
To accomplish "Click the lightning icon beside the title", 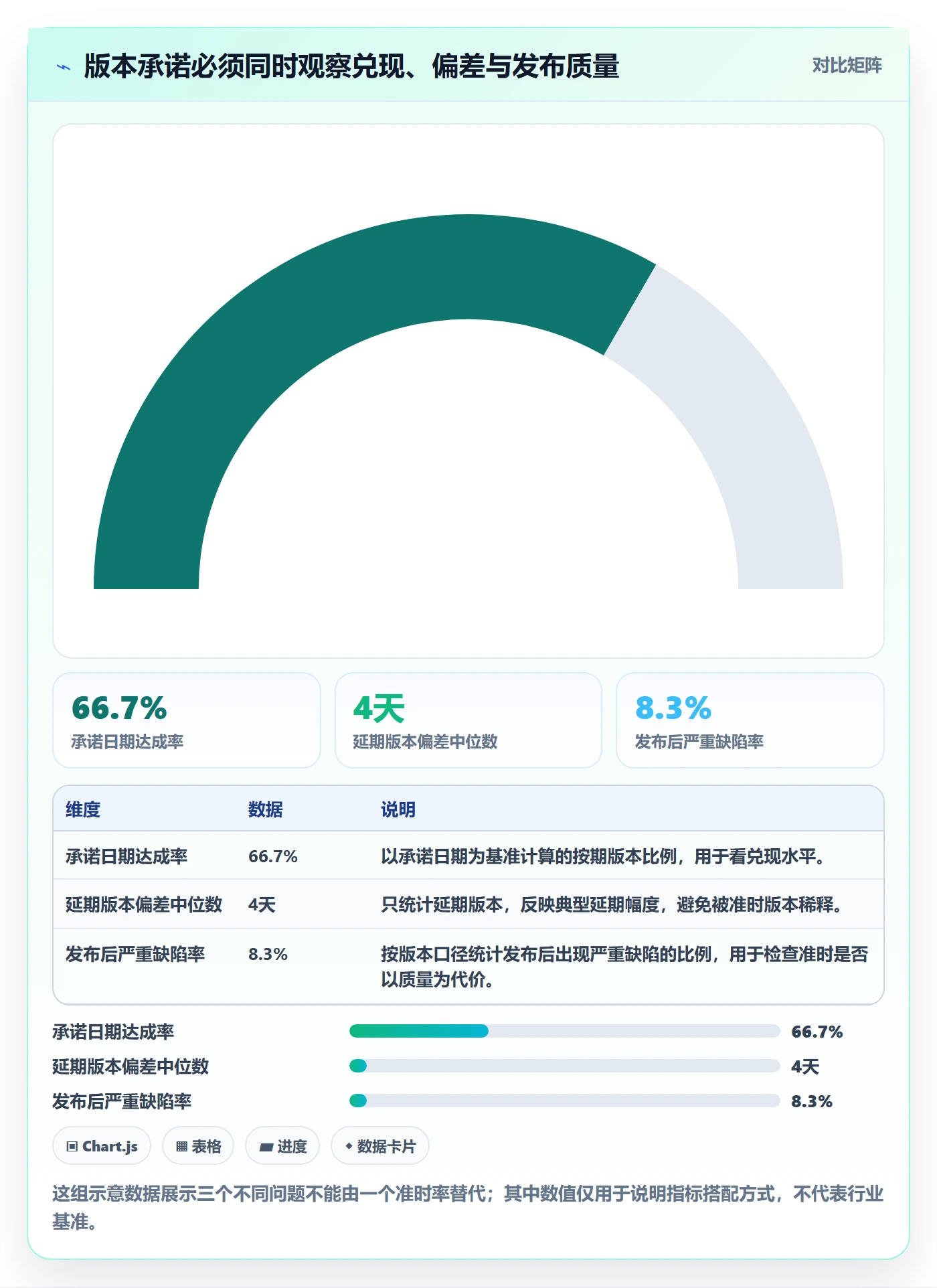I will coord(64,67).
